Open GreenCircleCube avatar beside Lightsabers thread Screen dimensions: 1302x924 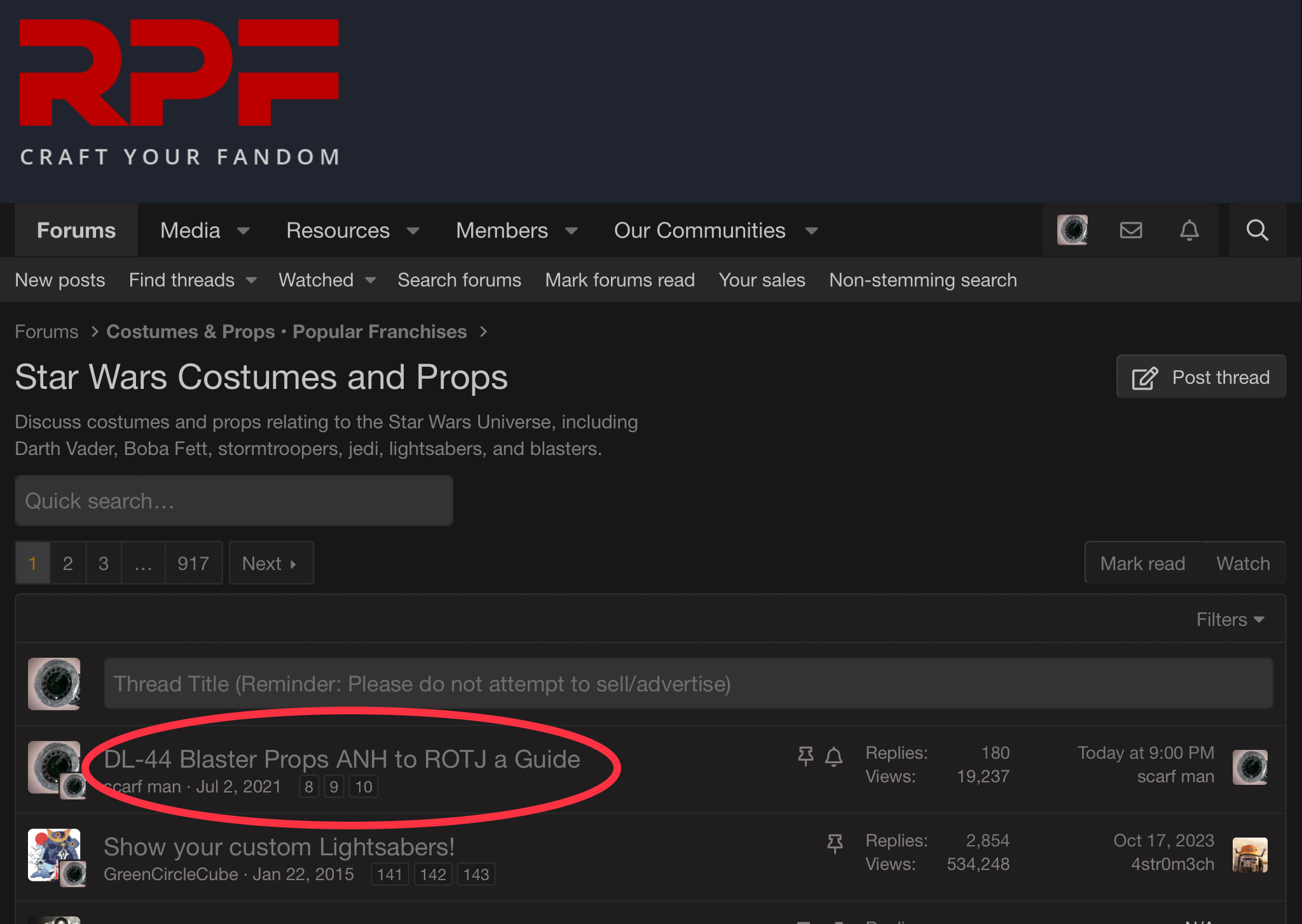[x=54, y=855]
